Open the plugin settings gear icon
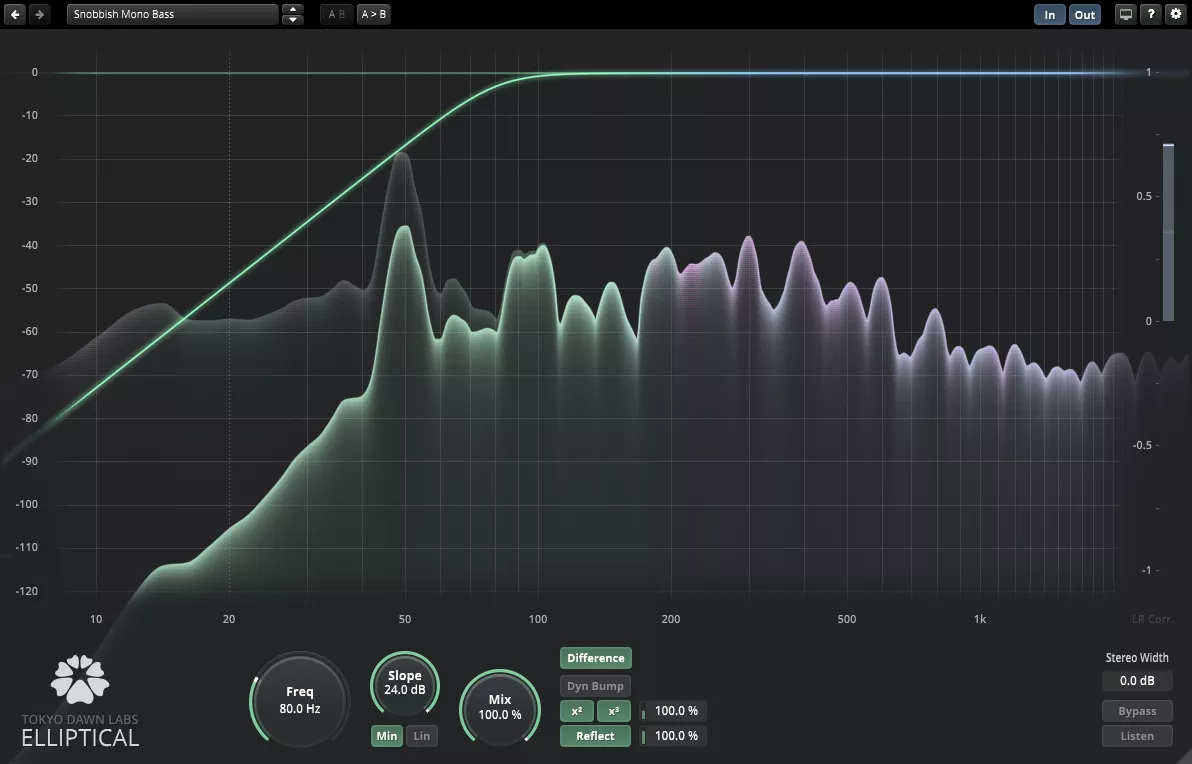Image resolution: width=1192 pixels, height=764 pixels. [x=1175, y=15]
